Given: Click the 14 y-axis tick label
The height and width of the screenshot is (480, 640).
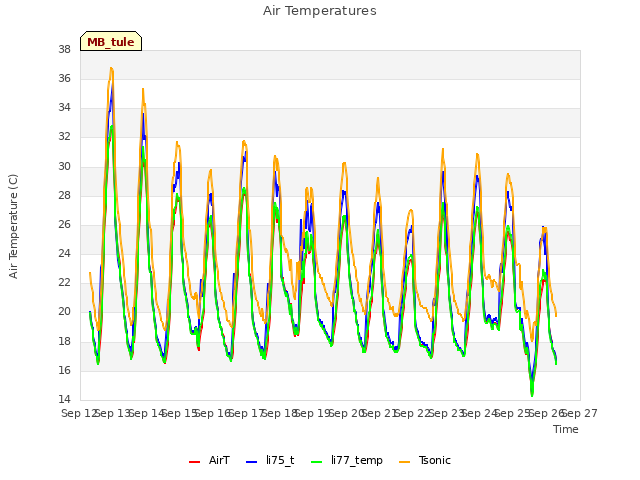Looking at the screenshot, I should click(64, 400).
